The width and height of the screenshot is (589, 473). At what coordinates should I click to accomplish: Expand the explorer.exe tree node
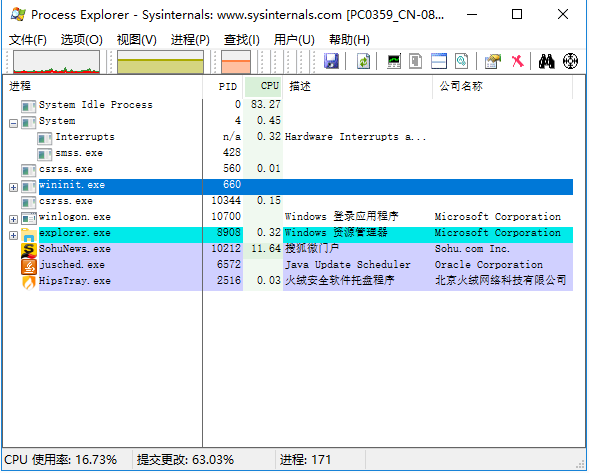pos(13,235)
